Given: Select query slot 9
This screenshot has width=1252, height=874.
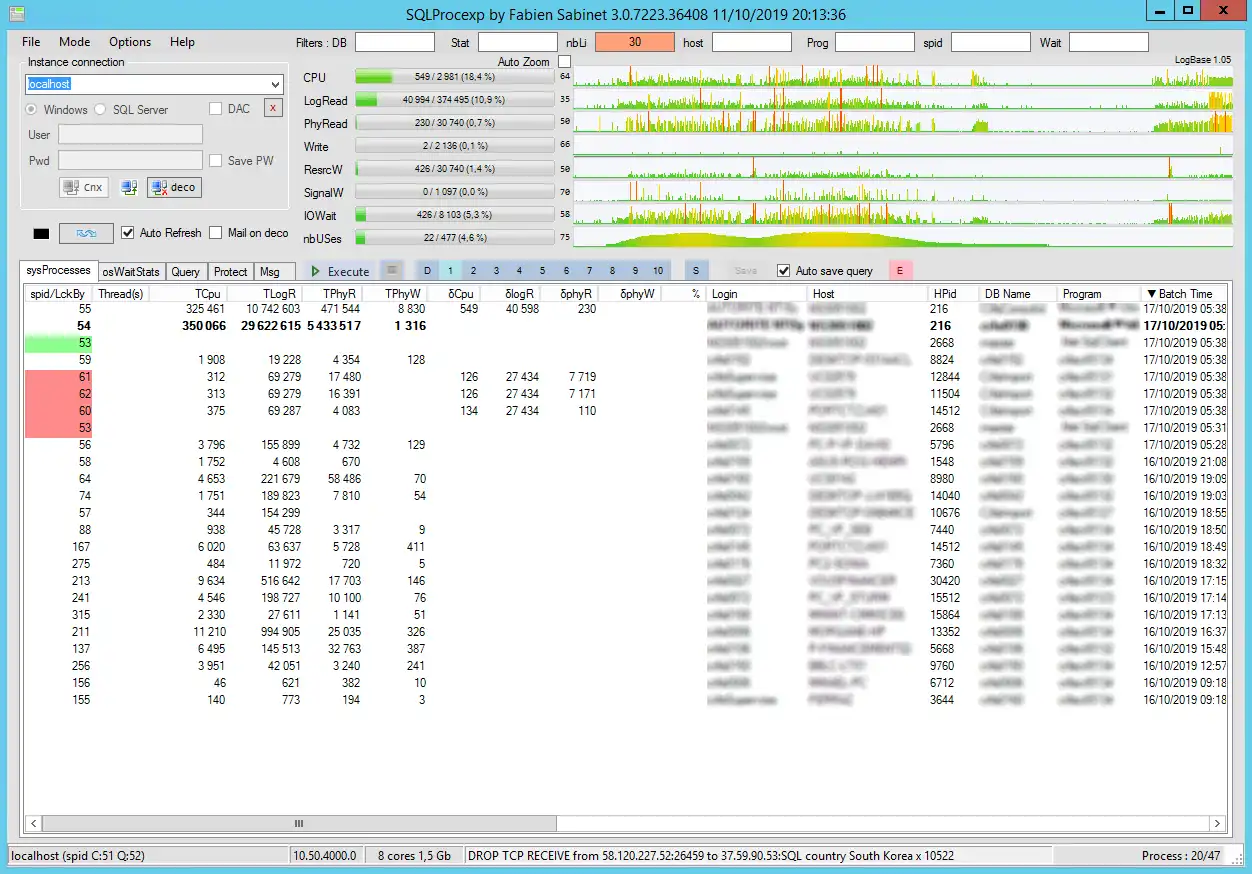Looking at the screenshot, I should pyautogui.click(x=635, y=271).
